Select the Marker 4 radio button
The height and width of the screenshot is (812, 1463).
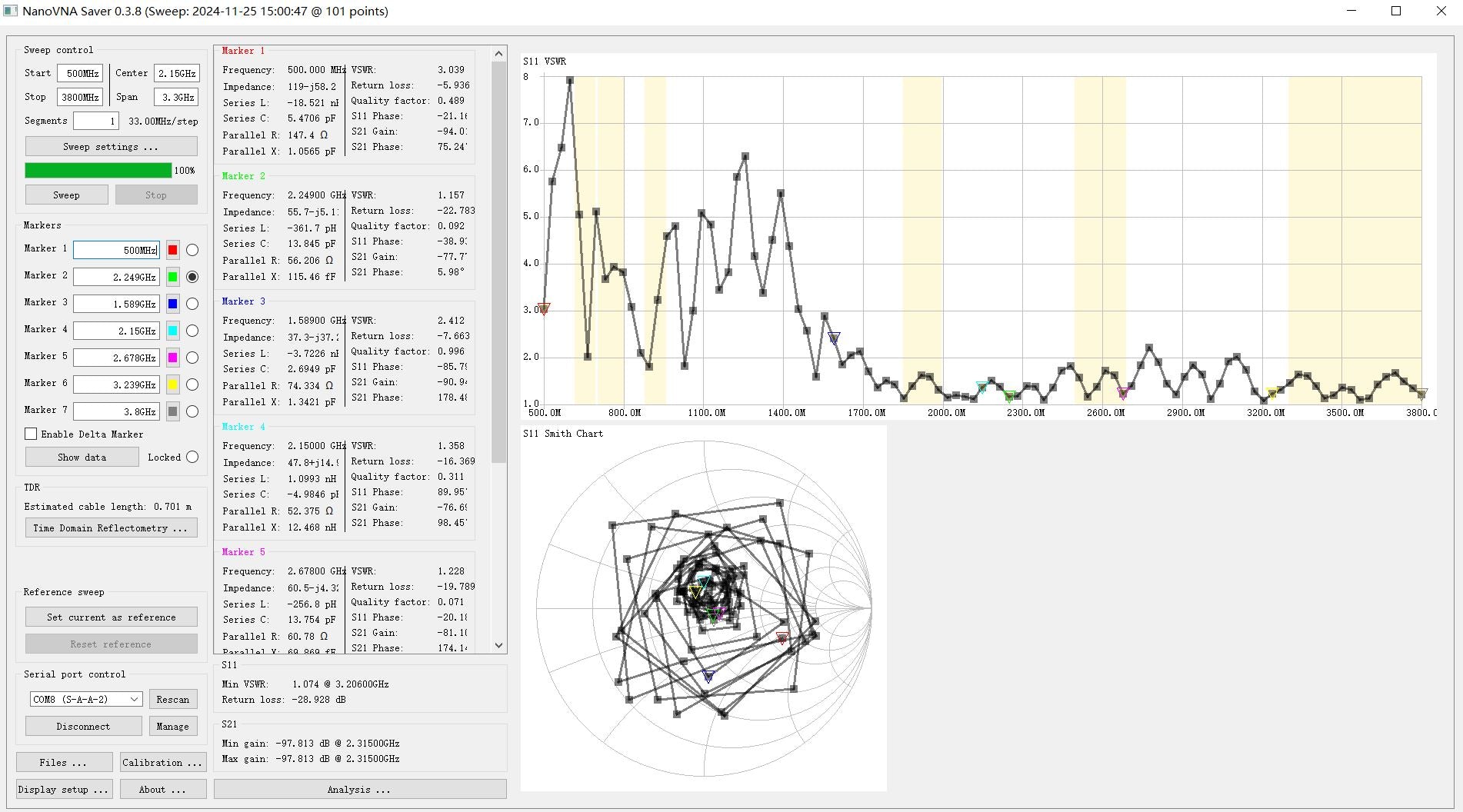192,331
